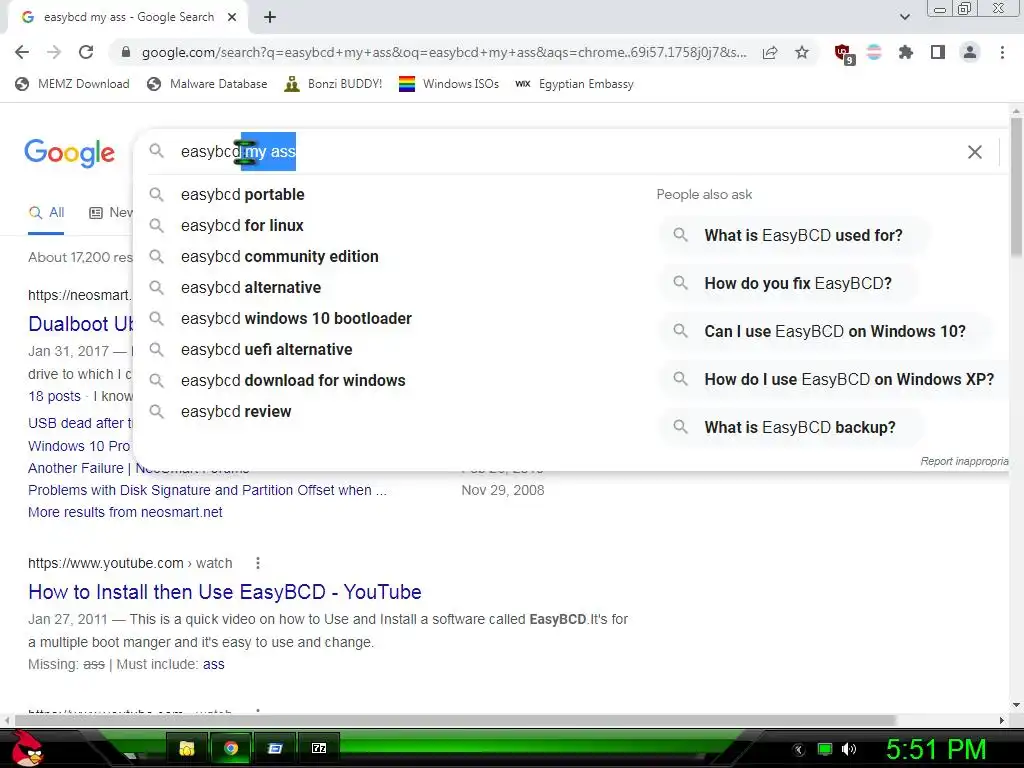Open the volume speaker tray icon
Screen dimensions: 1024x768
pyautogui.click(x=848, y=749)
